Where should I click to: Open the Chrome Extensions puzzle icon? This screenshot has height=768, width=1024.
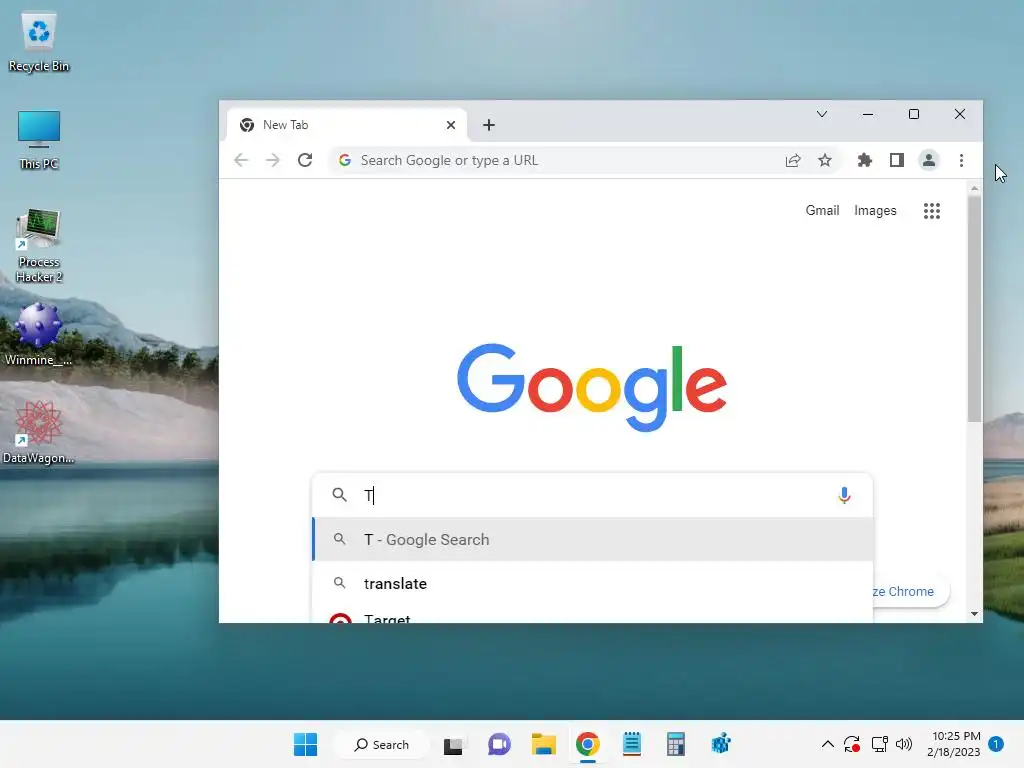coord(865,160)
